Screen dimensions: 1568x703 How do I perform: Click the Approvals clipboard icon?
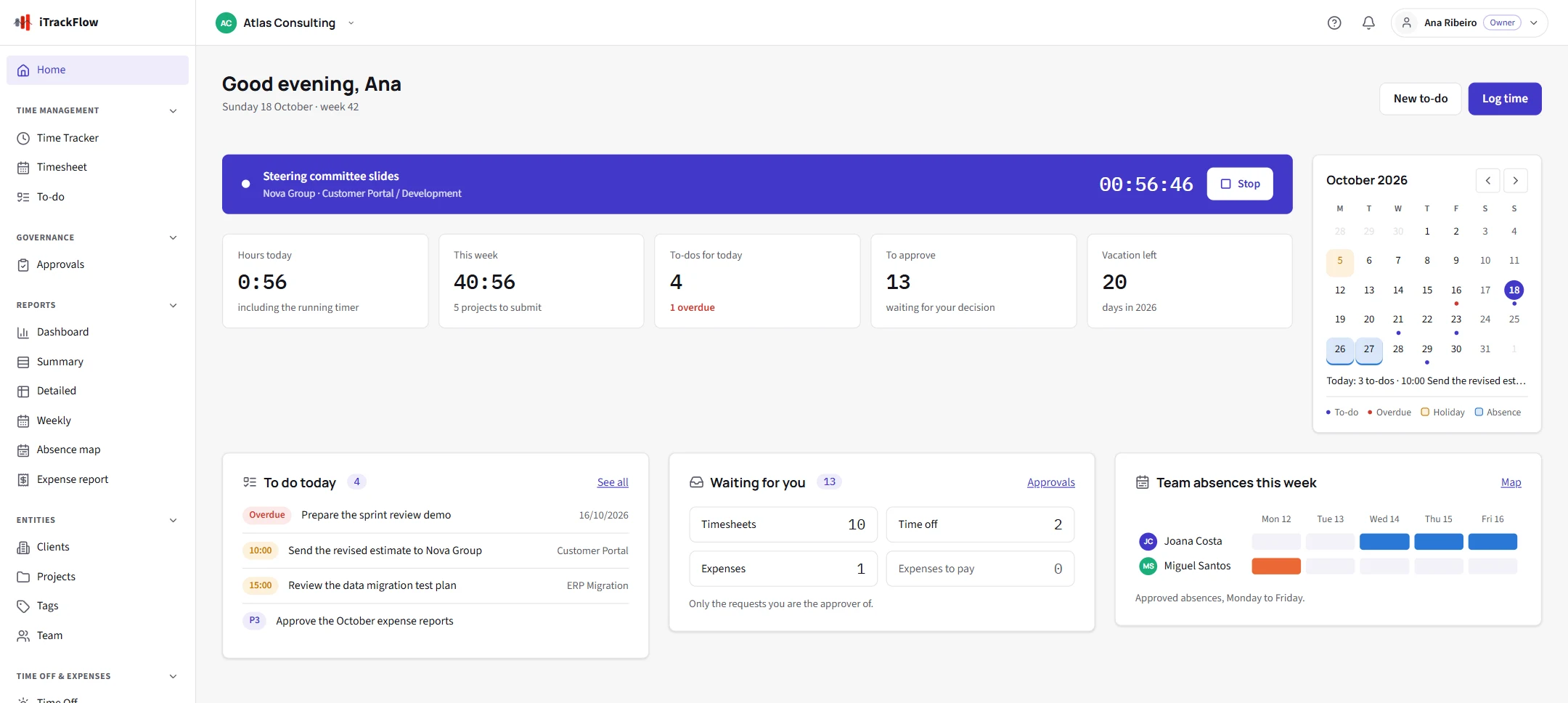pos(23,264)
